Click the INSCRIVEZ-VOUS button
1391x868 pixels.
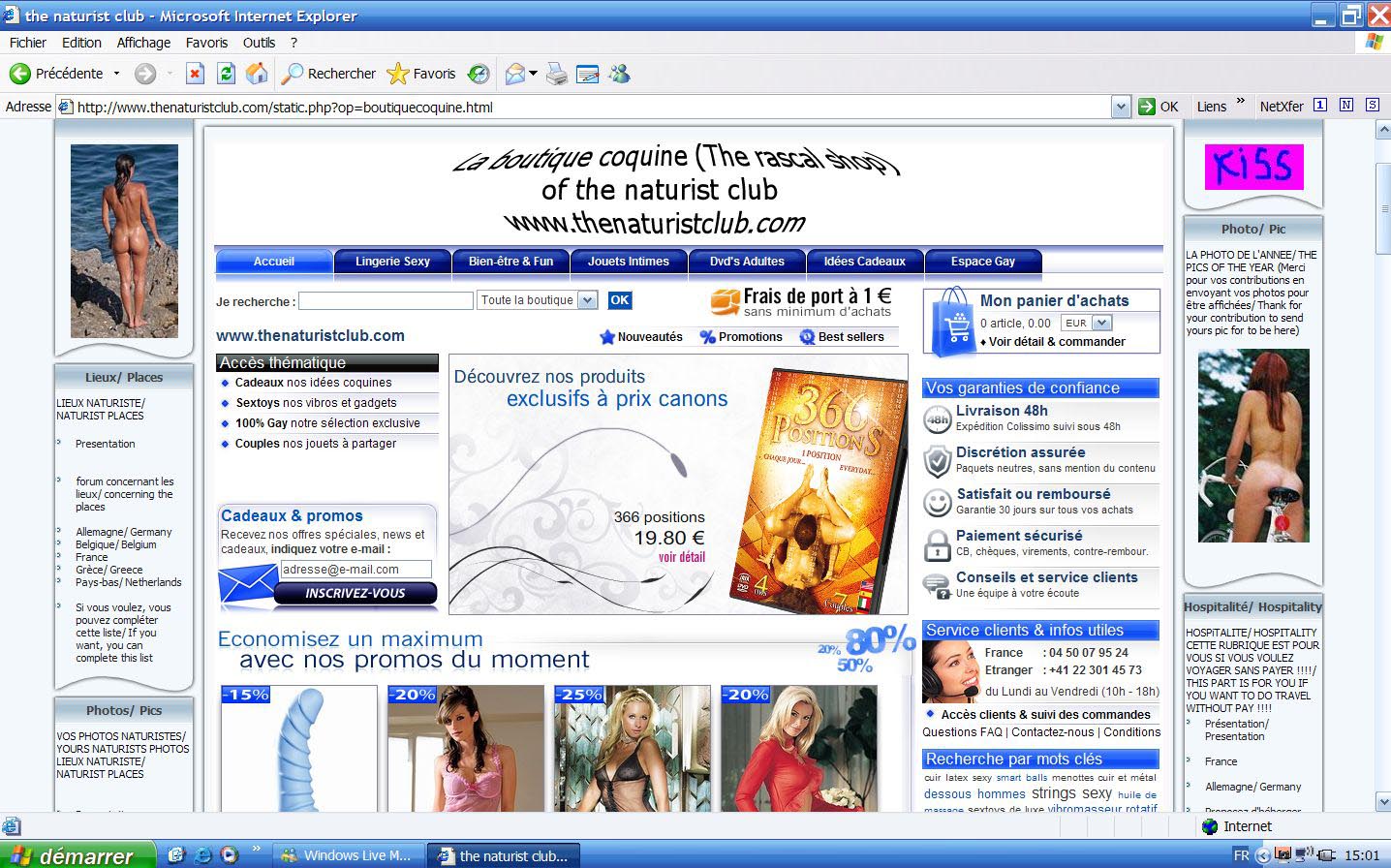pyautogui.click(x=355, y=593)
